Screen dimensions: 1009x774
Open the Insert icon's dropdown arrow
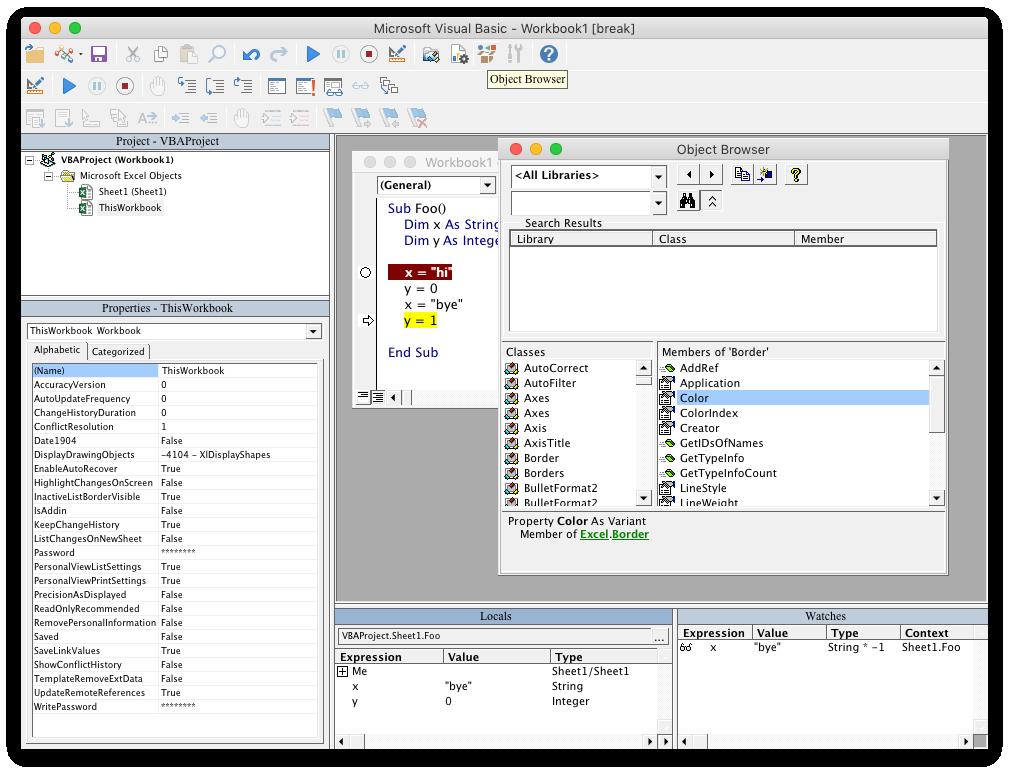(x=80, y=55)
